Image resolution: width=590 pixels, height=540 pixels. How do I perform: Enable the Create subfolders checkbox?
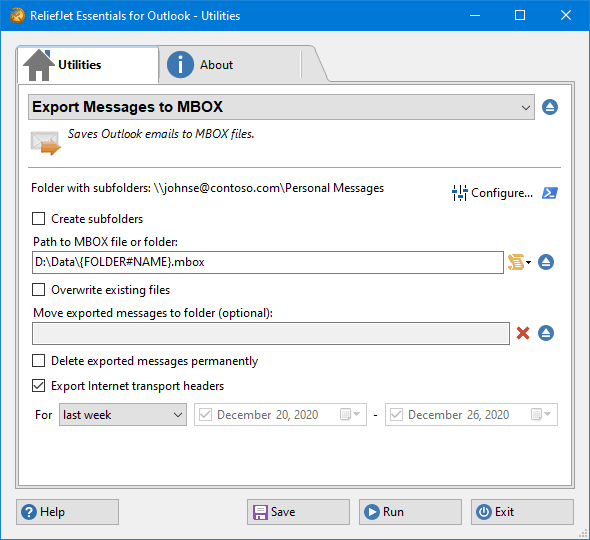(38, 219)
